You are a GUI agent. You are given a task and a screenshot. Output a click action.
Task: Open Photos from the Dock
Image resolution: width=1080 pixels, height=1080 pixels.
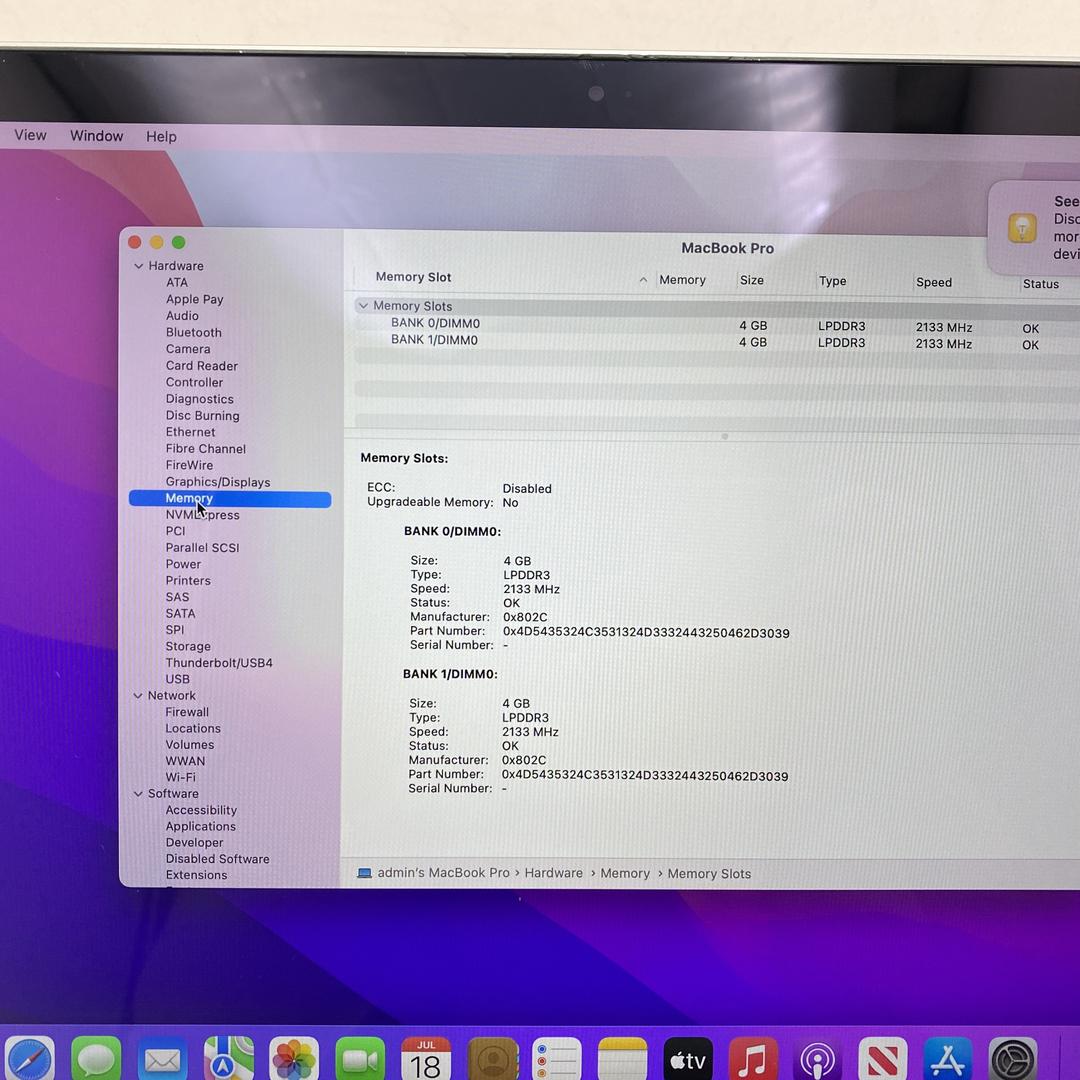294,1059
